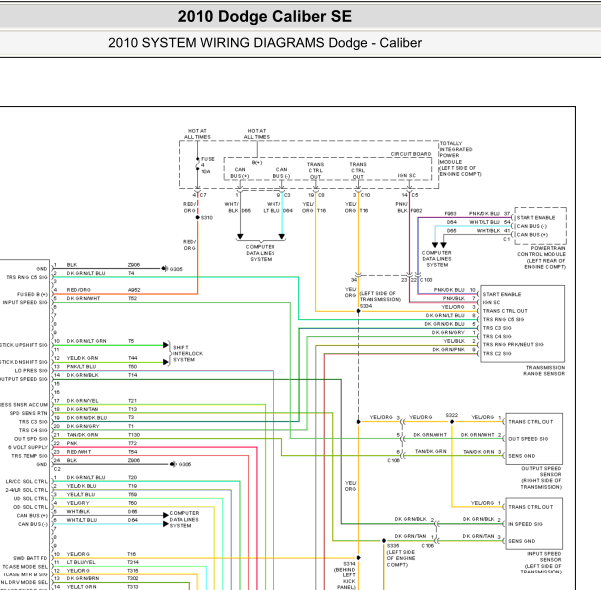Select wire color "YEL/DK BLU"
The width and height of the screenshot is (601, 590).
tap(81, 486)
